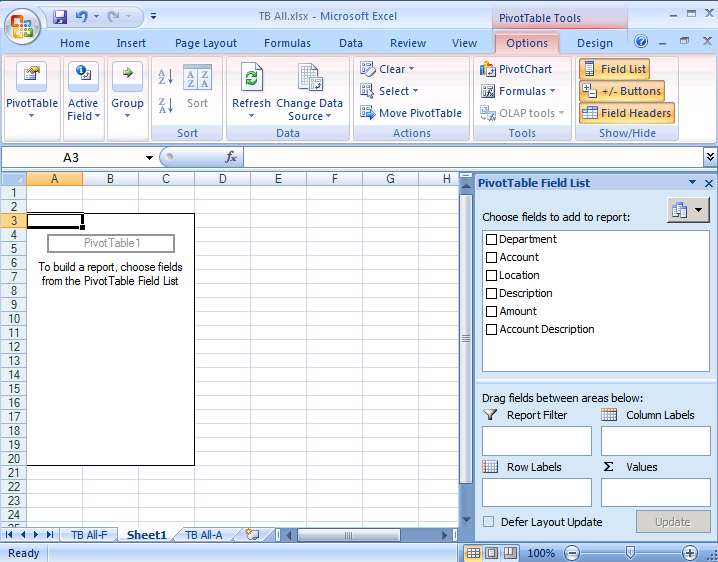Viewport: 718px width, 562px height.
Task: Zoom in with the plus button
Action: tap(690, 553)
